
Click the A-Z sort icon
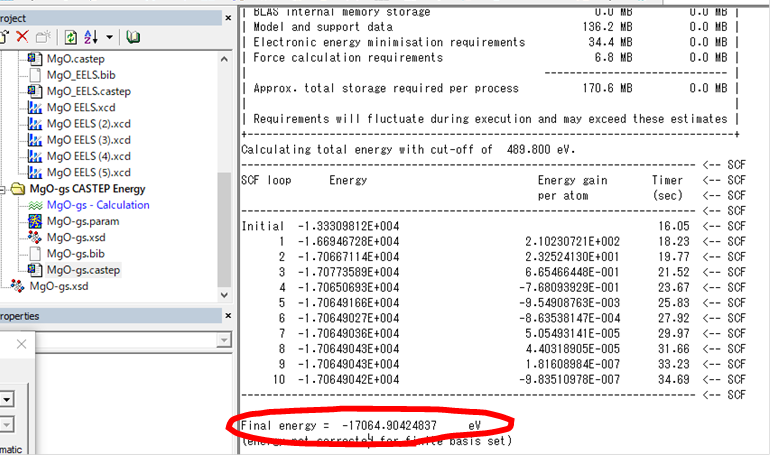91,37
